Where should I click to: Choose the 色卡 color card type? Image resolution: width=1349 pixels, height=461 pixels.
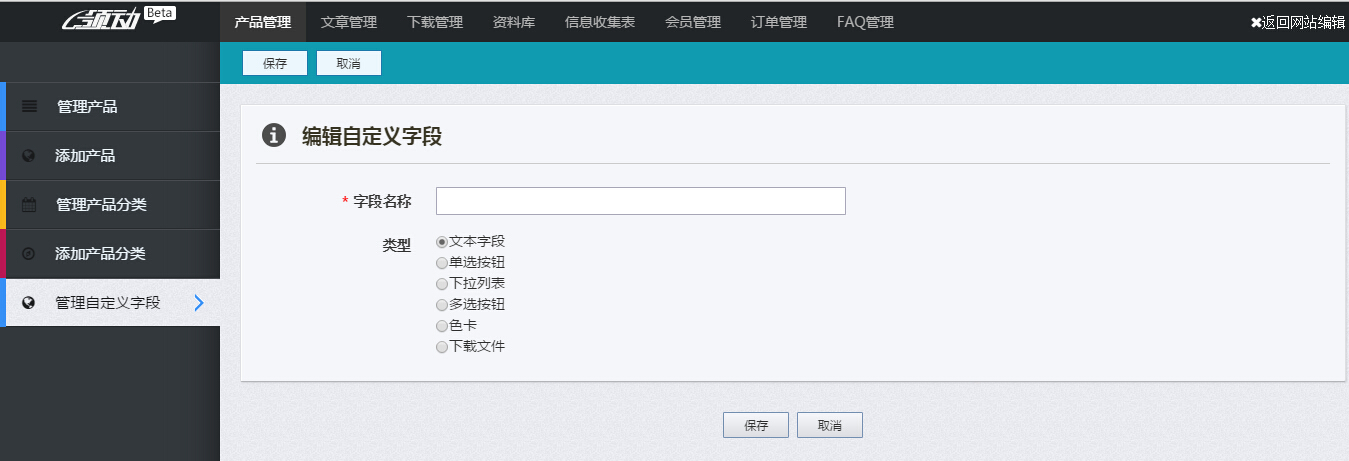coord(442,326)
